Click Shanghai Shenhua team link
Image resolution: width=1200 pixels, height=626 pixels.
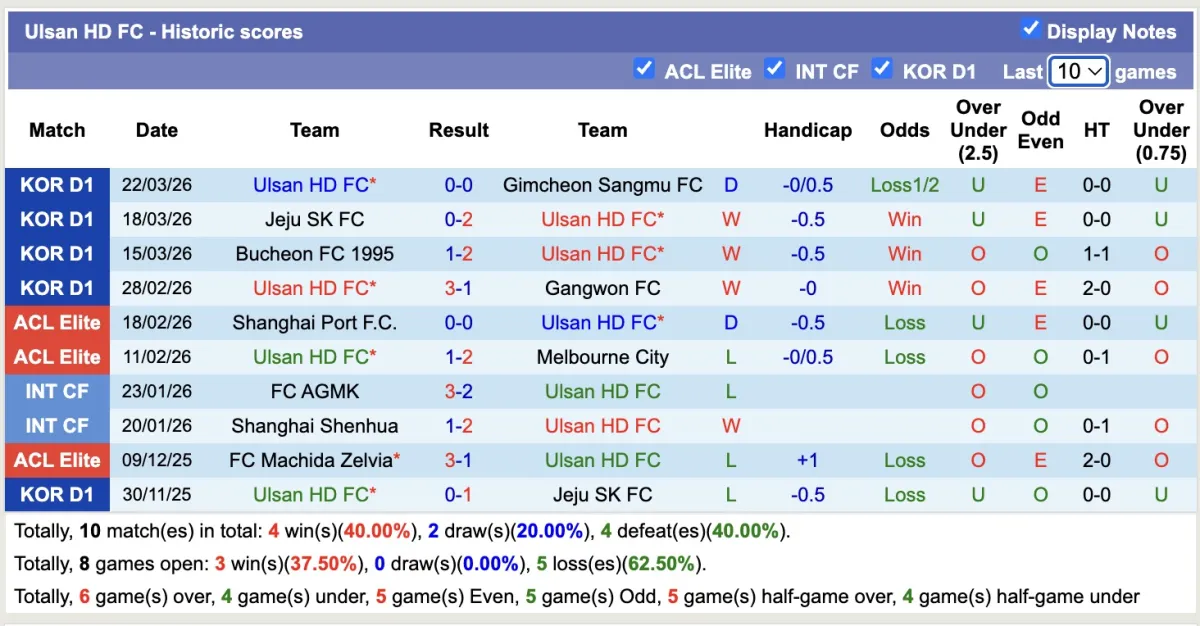coord(314,426)
